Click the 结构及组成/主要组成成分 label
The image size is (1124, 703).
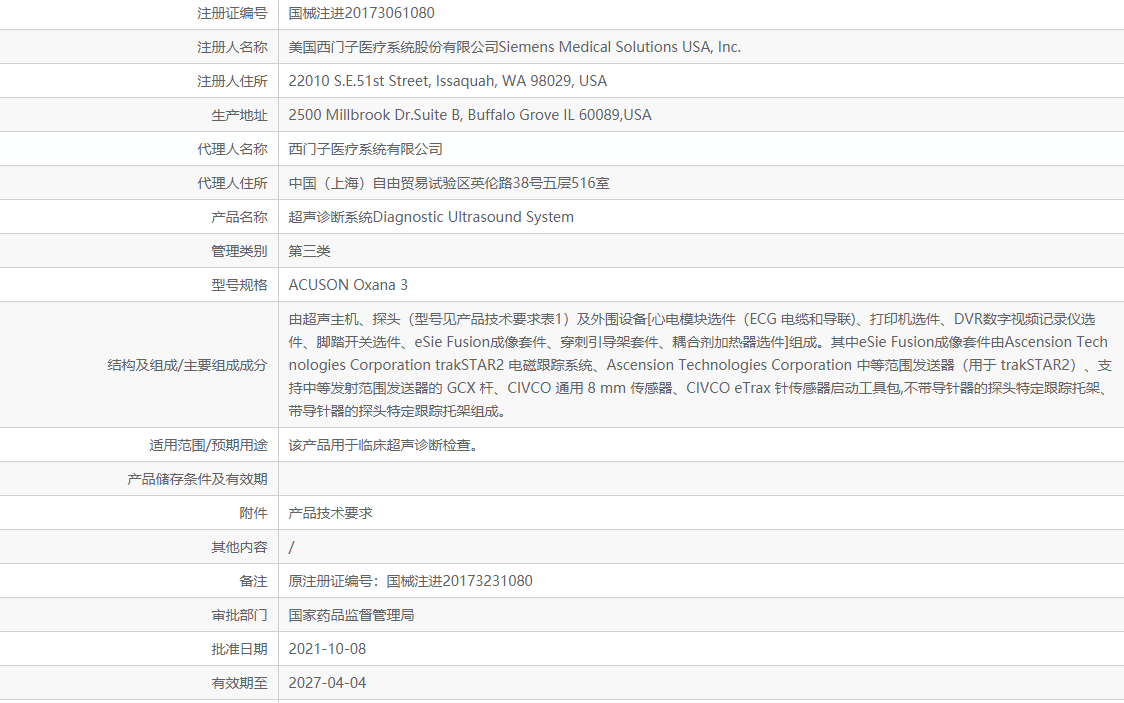click(187, 365)
